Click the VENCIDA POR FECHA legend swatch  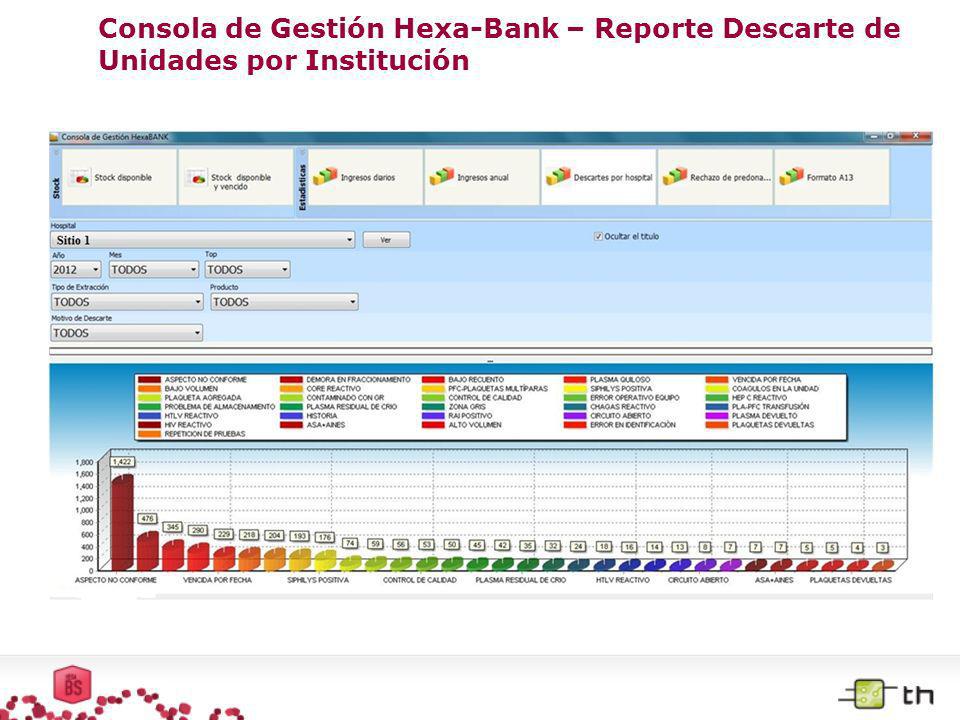coord(717,380)
